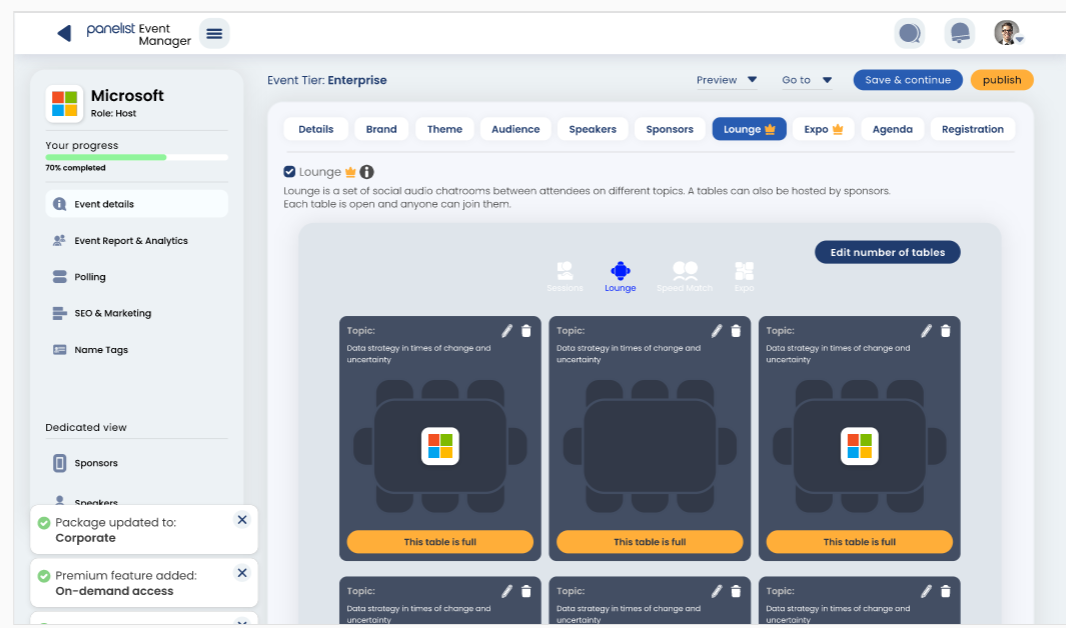Click Edit number of tables
Image resolution: width=1066 pixels, height=628 pixels.
(887, 252)
